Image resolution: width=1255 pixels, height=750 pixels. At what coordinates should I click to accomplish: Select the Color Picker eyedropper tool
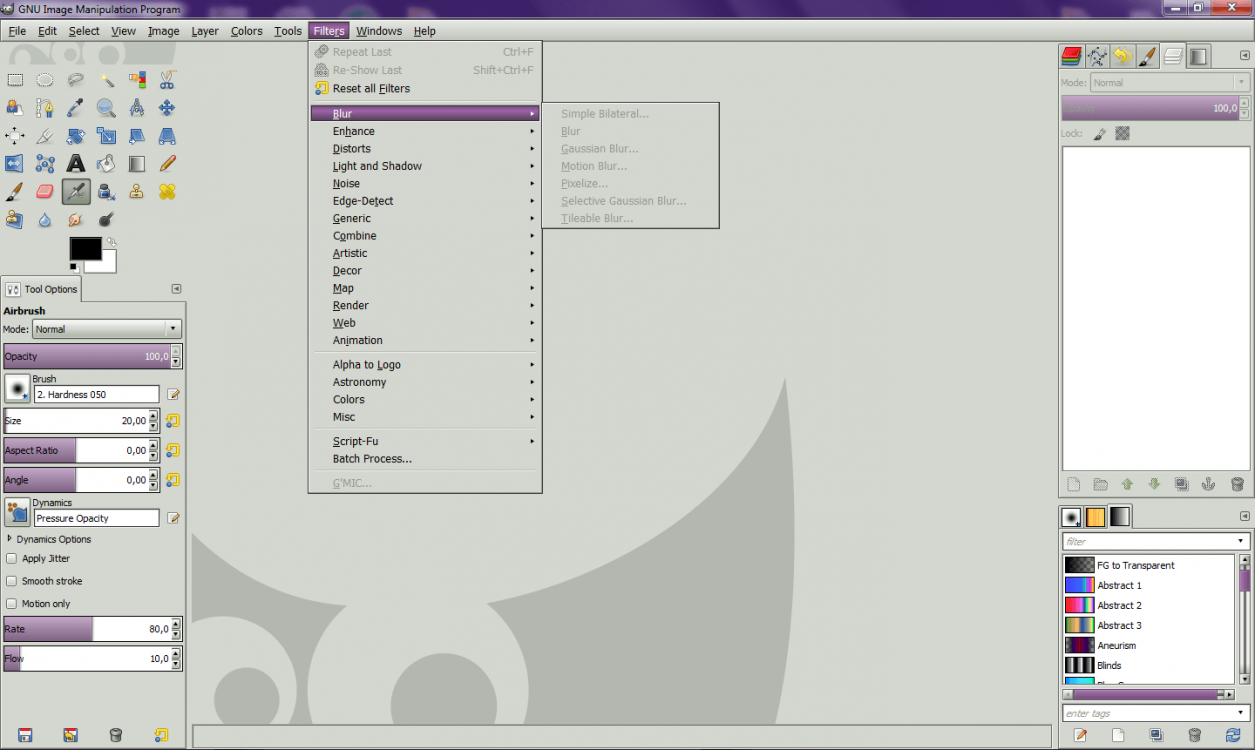click(x=76, y=108)
